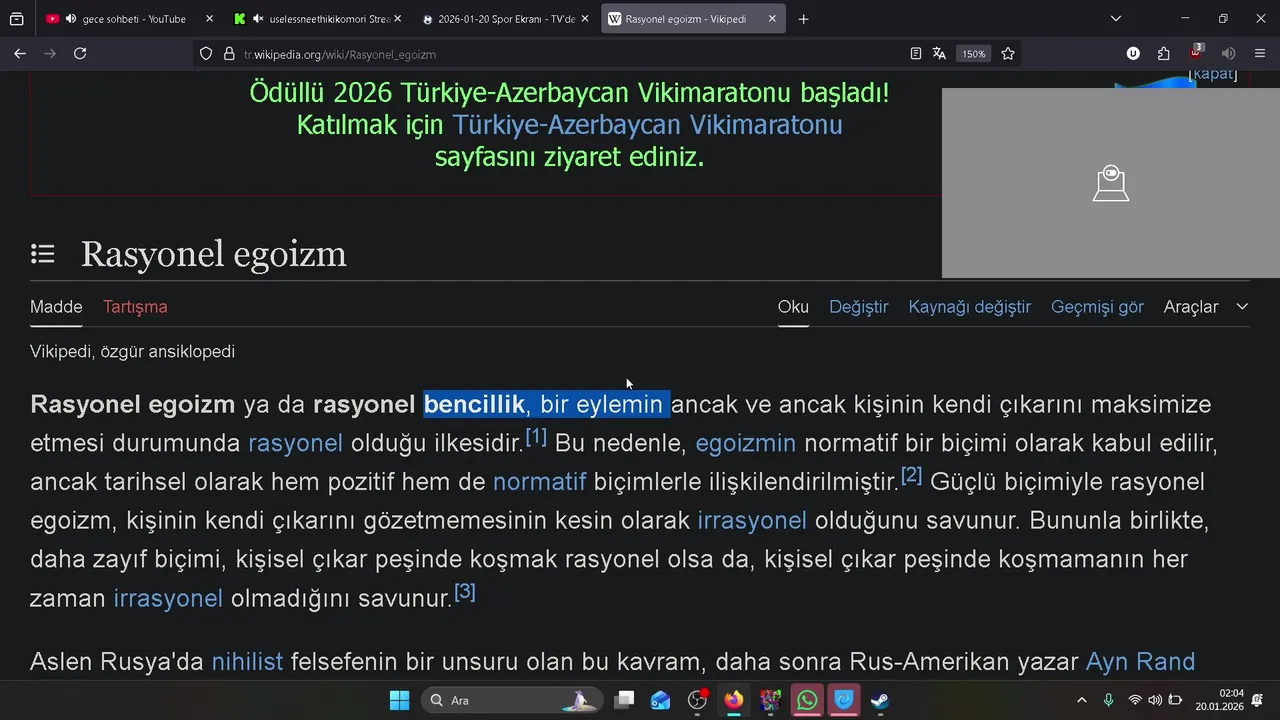Expand the Araçlar tools dropdown
This screenshot has height=720, width=1280.
point(1206,307)
